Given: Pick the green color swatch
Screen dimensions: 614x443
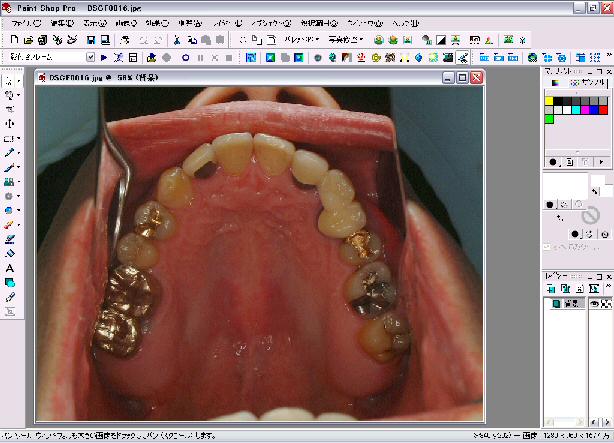Looking at the screenshot, I should 549,119.
